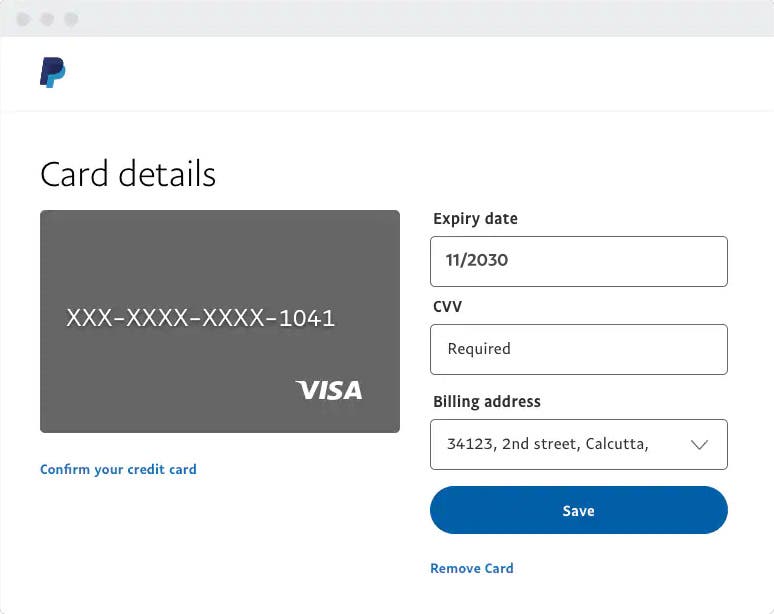
Task: Open the Confirm your credit card link
Action: (118, 469)
